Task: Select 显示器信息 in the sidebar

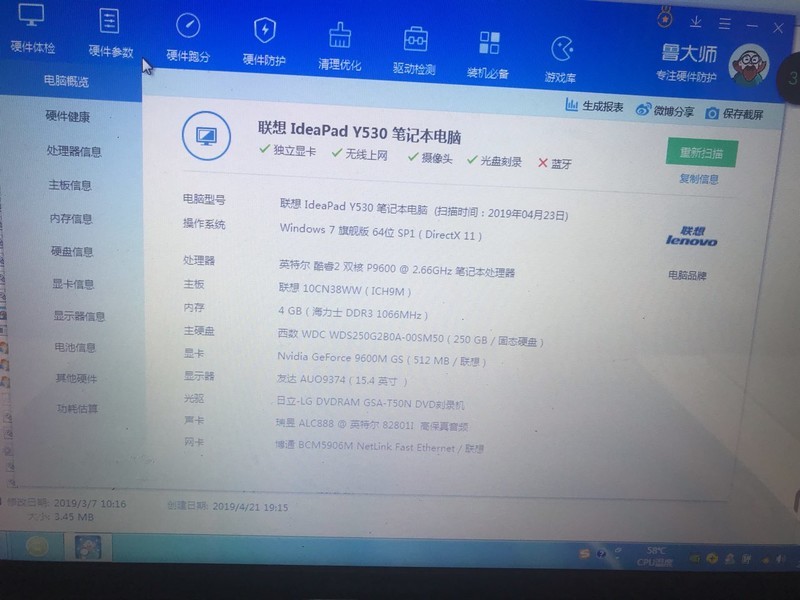Action: (x=79, y=316)
